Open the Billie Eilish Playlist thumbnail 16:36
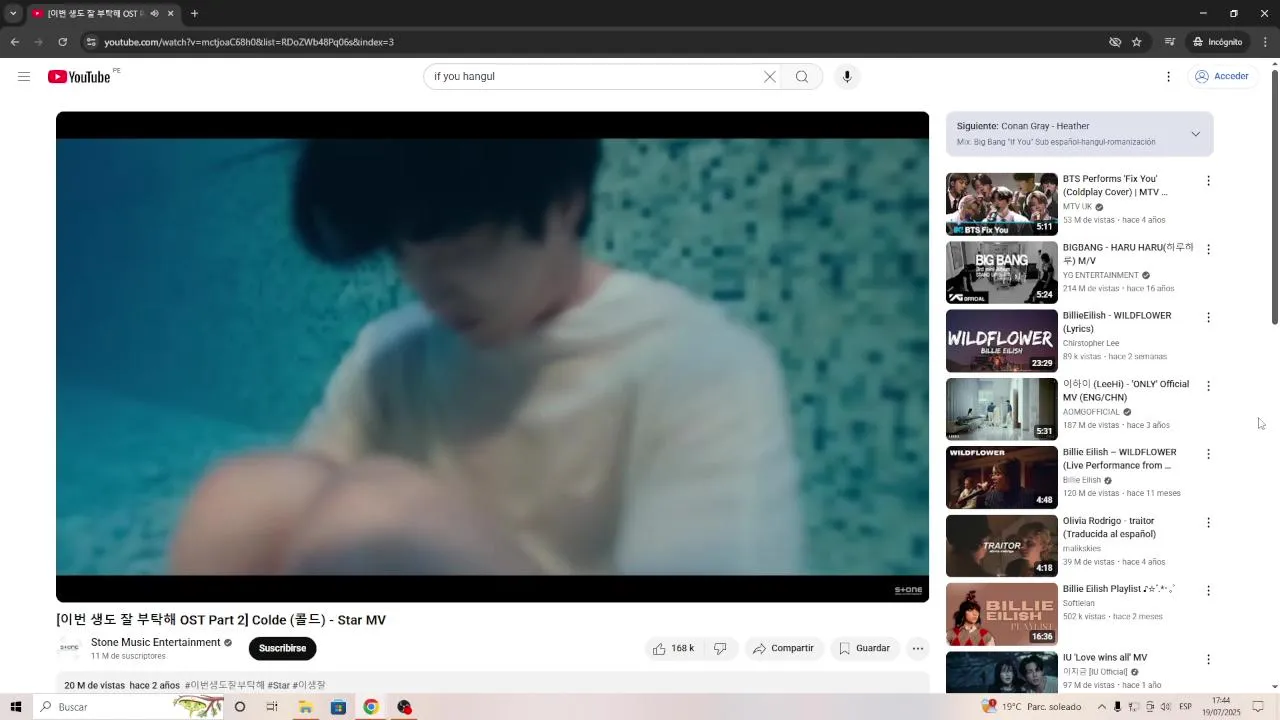 (x=1002, y=614)
